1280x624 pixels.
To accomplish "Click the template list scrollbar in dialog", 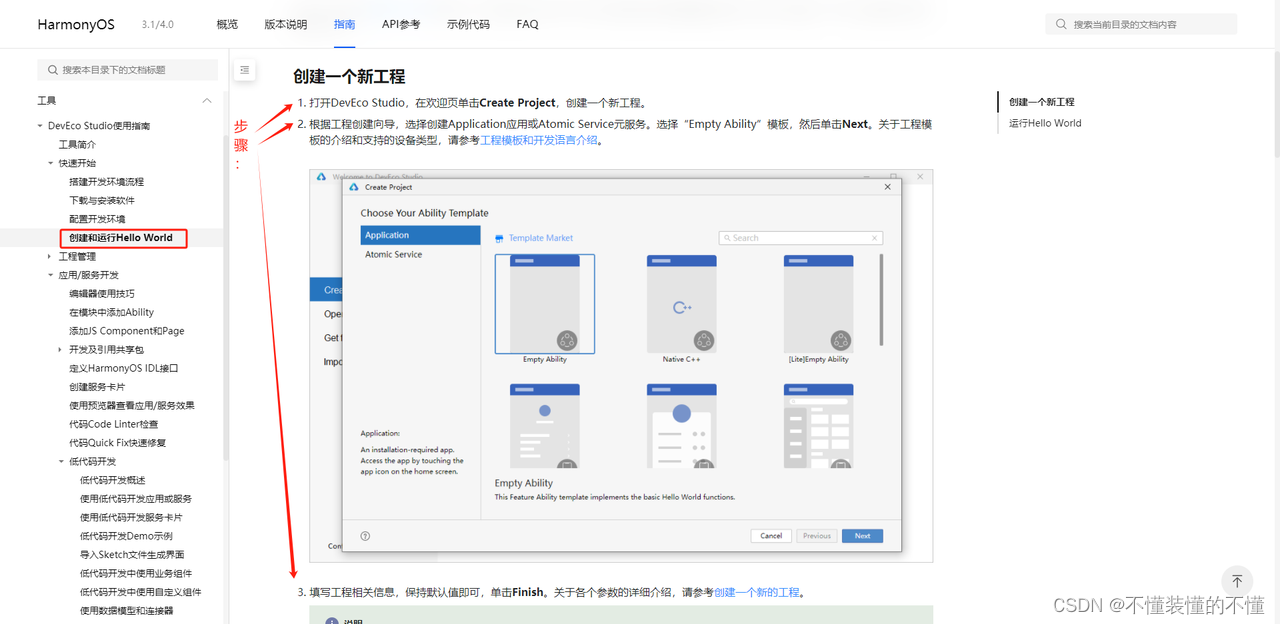I will point(881,300).
